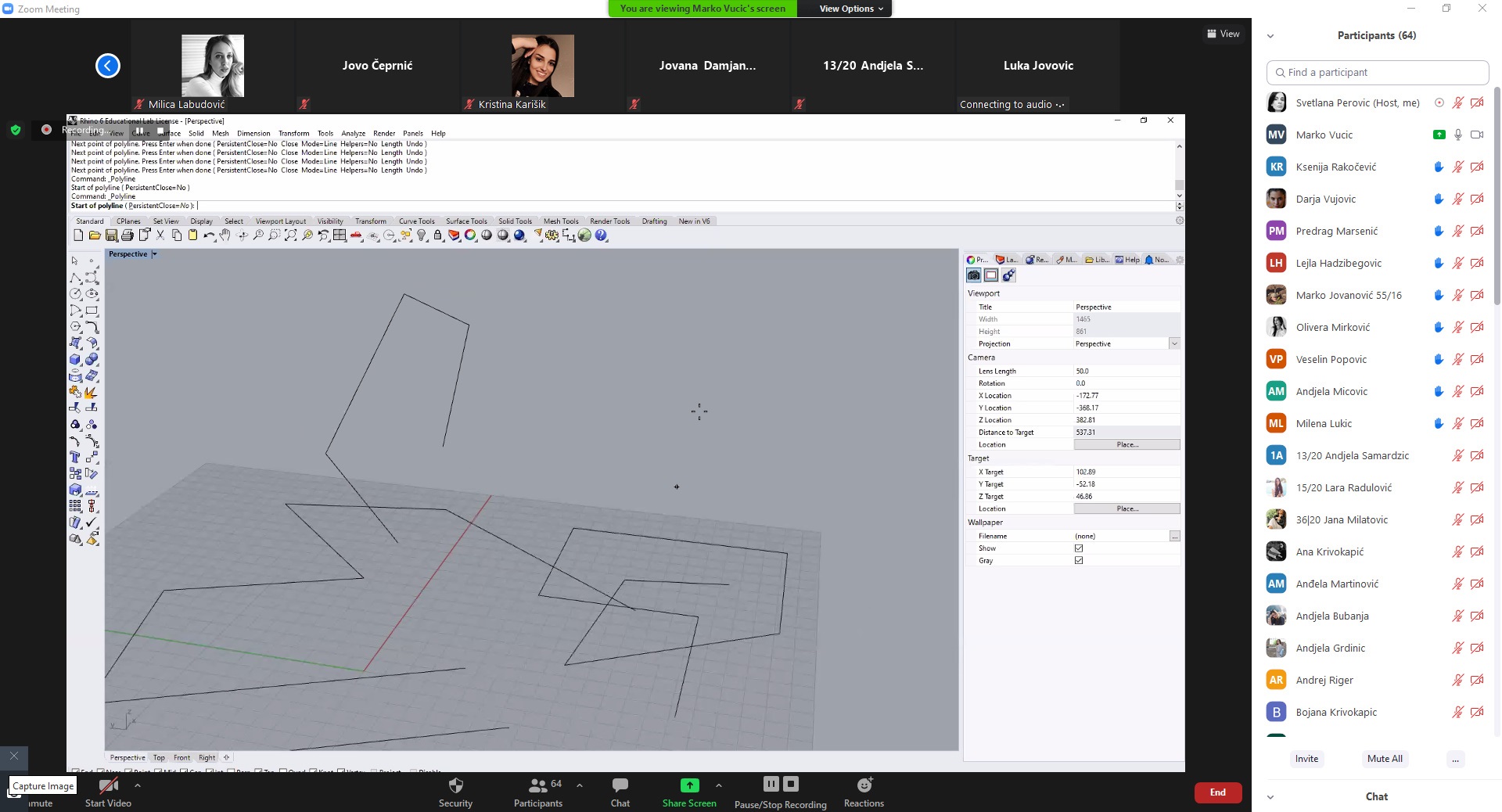
Task: Click the light bulb Hide objects icon
Action: (422, 235)
